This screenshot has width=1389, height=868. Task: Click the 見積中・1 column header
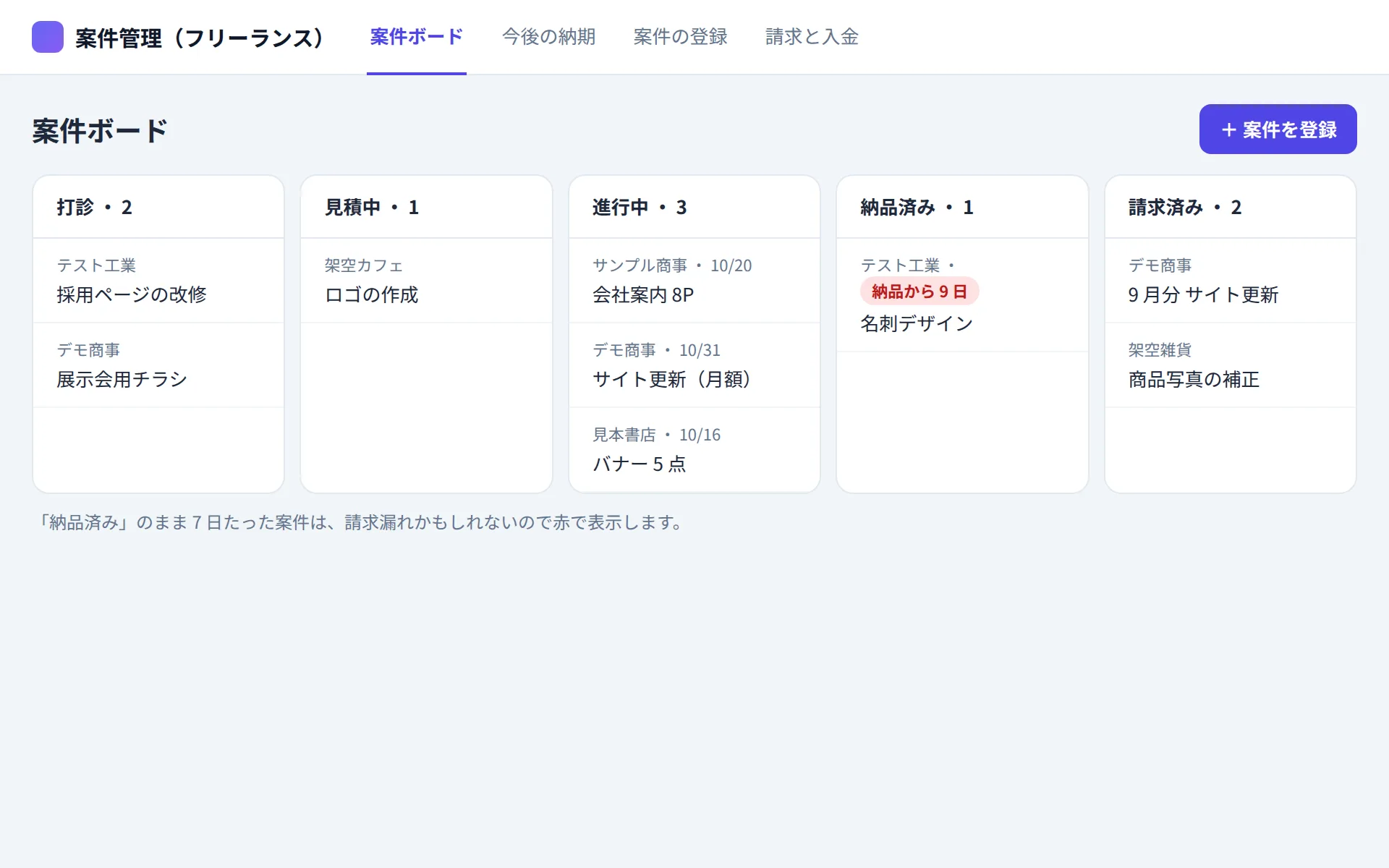(426, 207)
